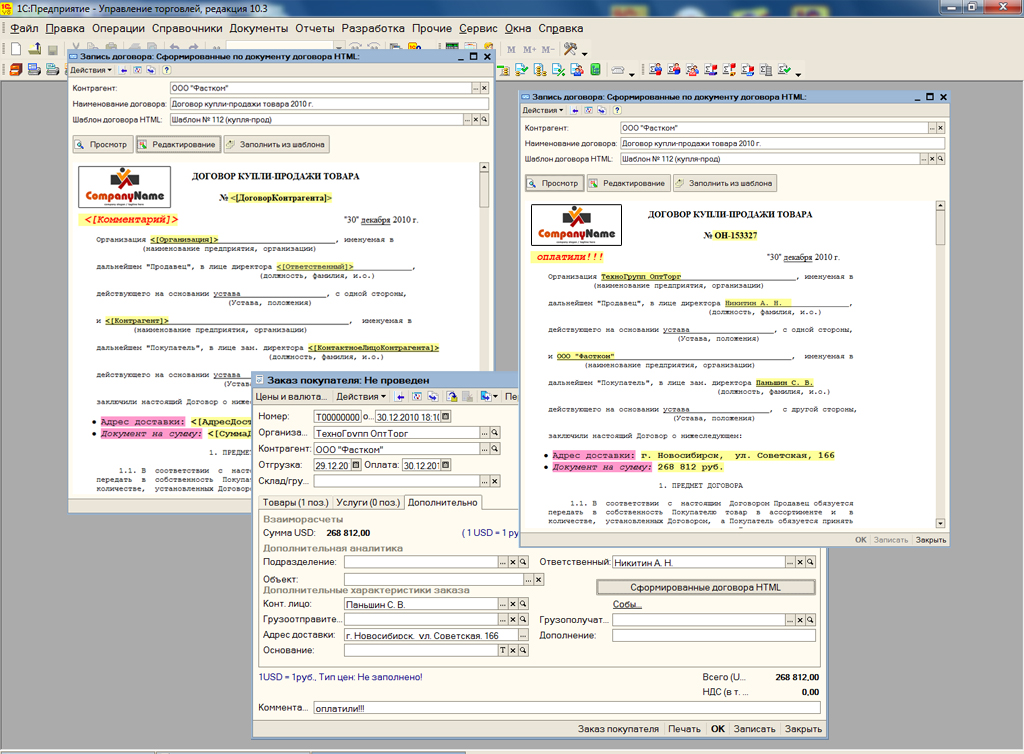This screenshot has width=1024, height=754.
Task: Click magnifier icon beside the Организация field
Action: [x=497, y=433]
